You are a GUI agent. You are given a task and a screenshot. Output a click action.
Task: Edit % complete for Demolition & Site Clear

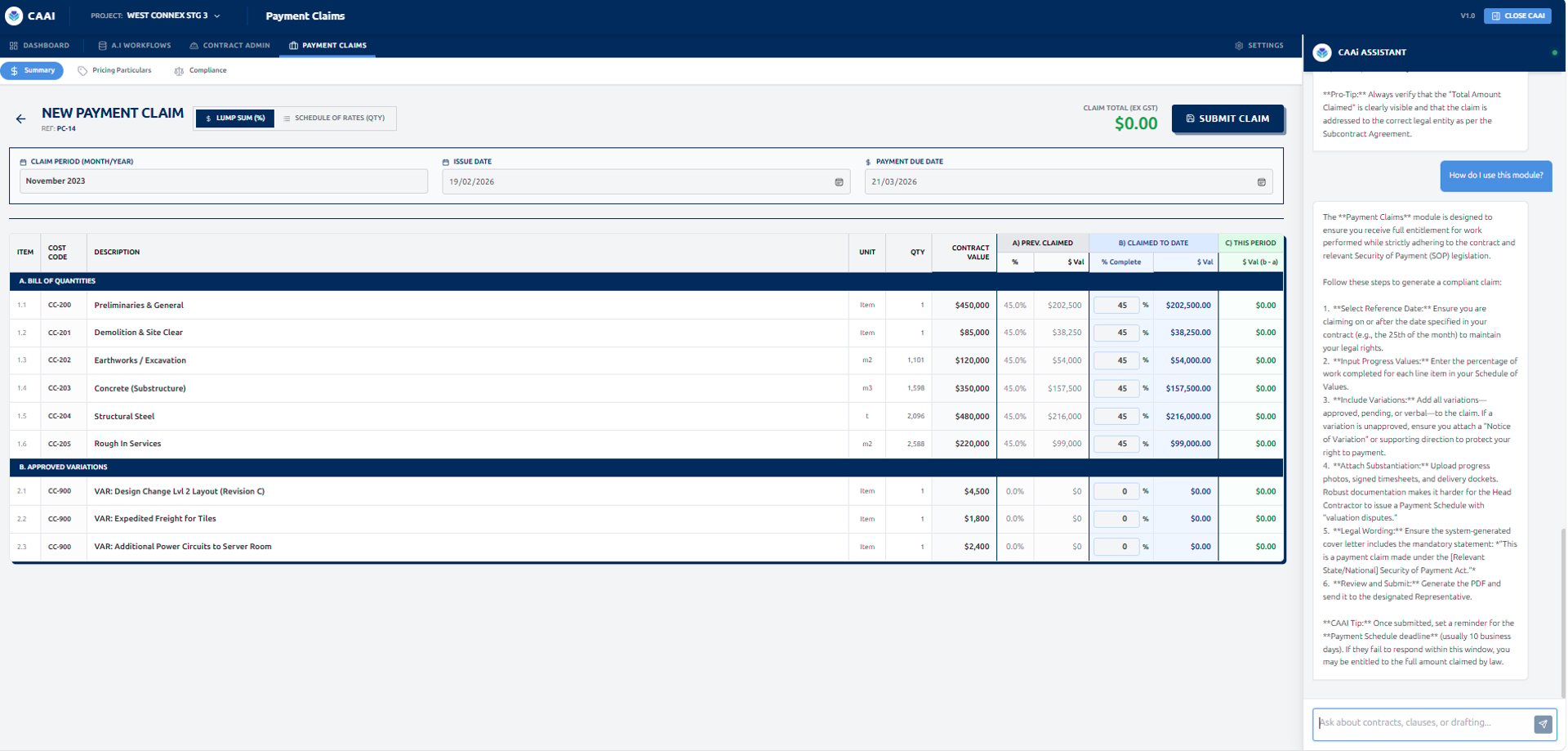1116,333
